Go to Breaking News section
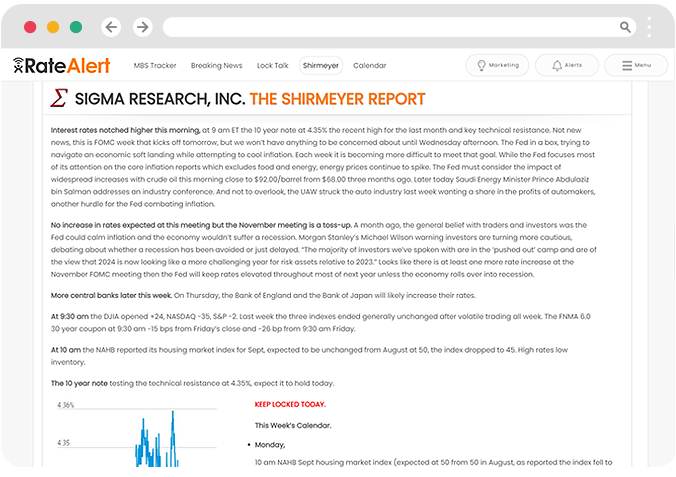This screenshot has height=477, width=676. click(216, 66)
